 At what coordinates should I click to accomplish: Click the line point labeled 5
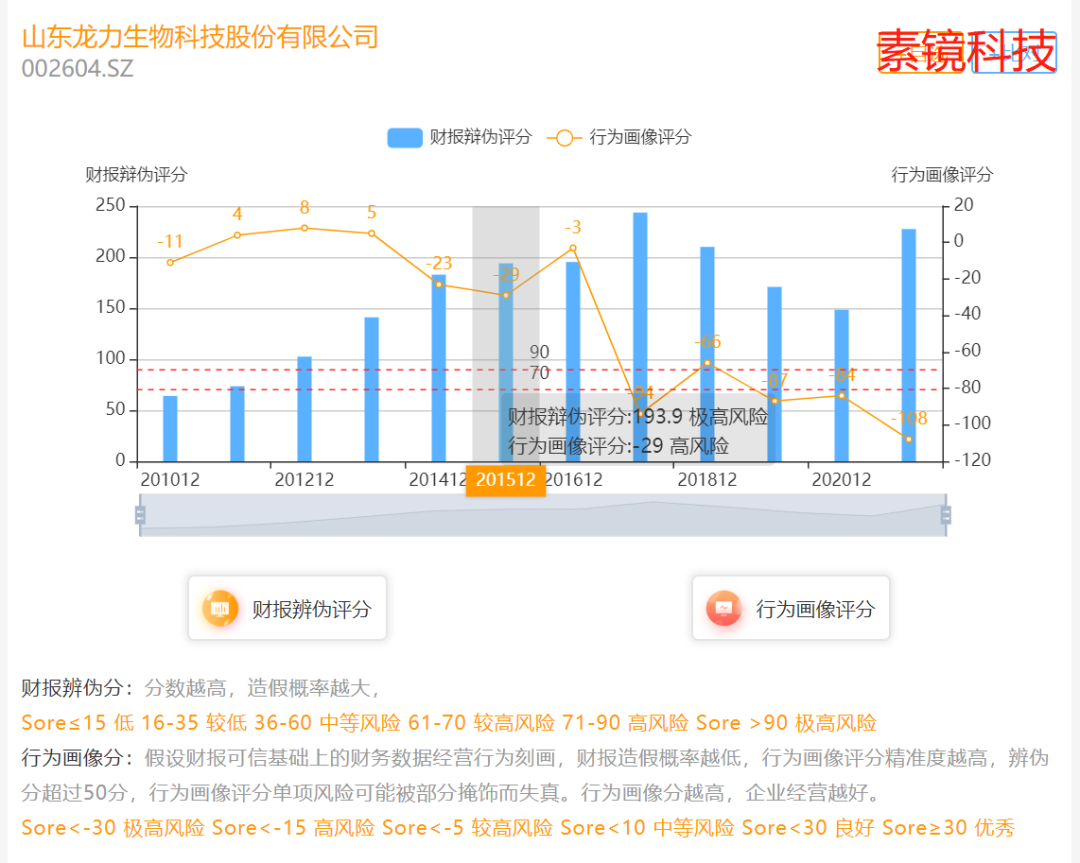point(371,233)
